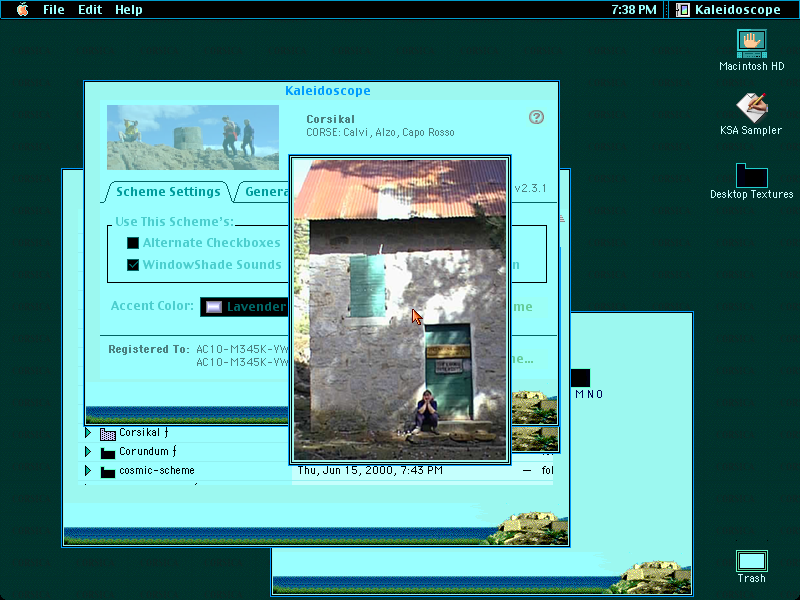
Task: Click the CORSE: Calvi, Alzo, Capo Rosso text
Action: coord(380,133)
